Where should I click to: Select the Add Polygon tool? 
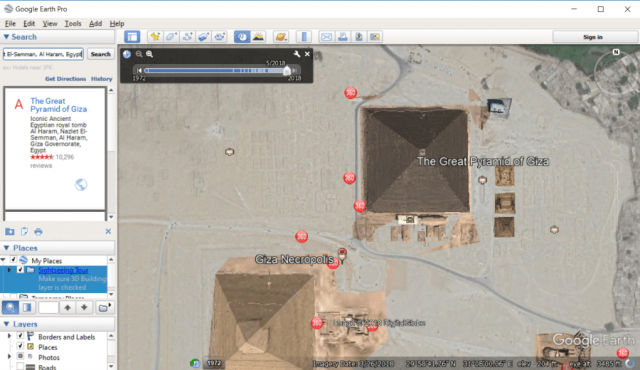click(171, 37)
